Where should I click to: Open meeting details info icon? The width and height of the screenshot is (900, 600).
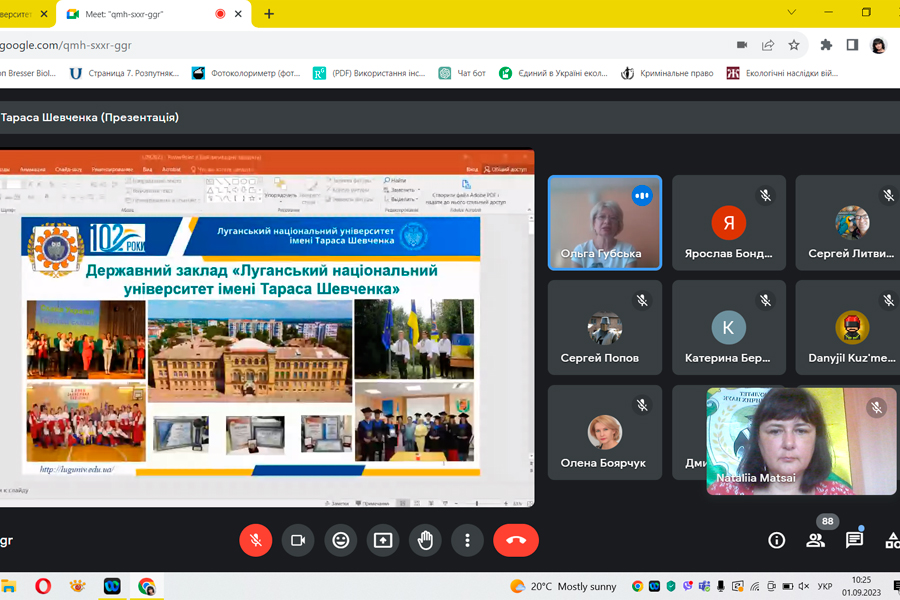coord(777,540)
